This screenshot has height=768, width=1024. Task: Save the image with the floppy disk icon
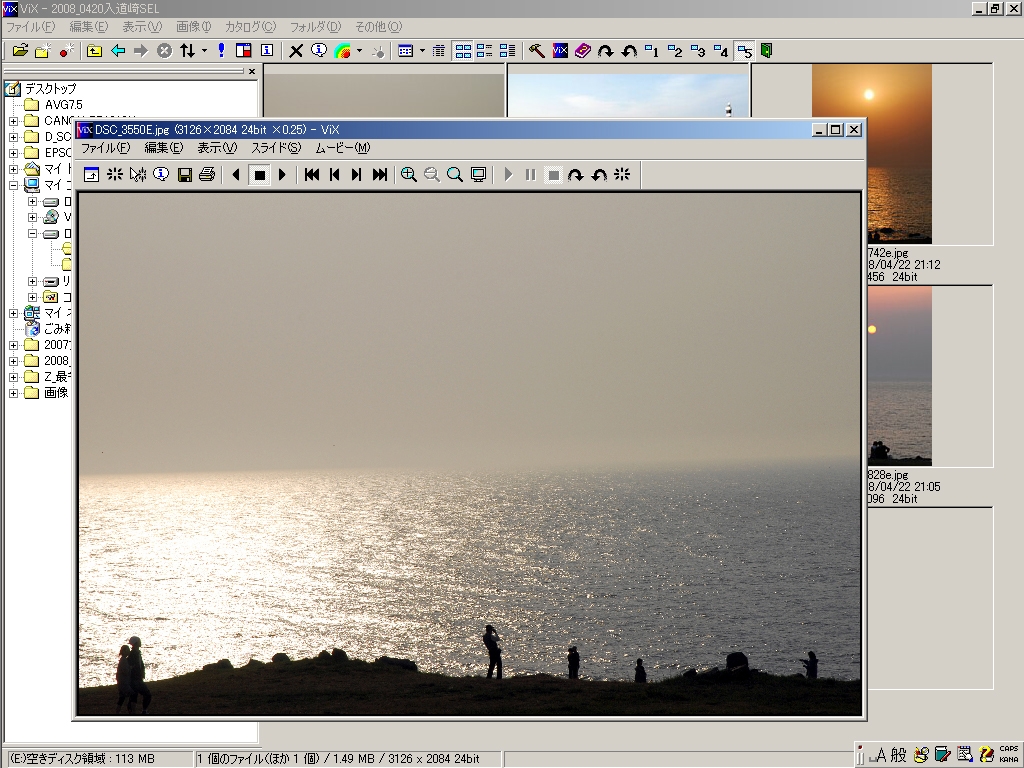tap(184, 175)
